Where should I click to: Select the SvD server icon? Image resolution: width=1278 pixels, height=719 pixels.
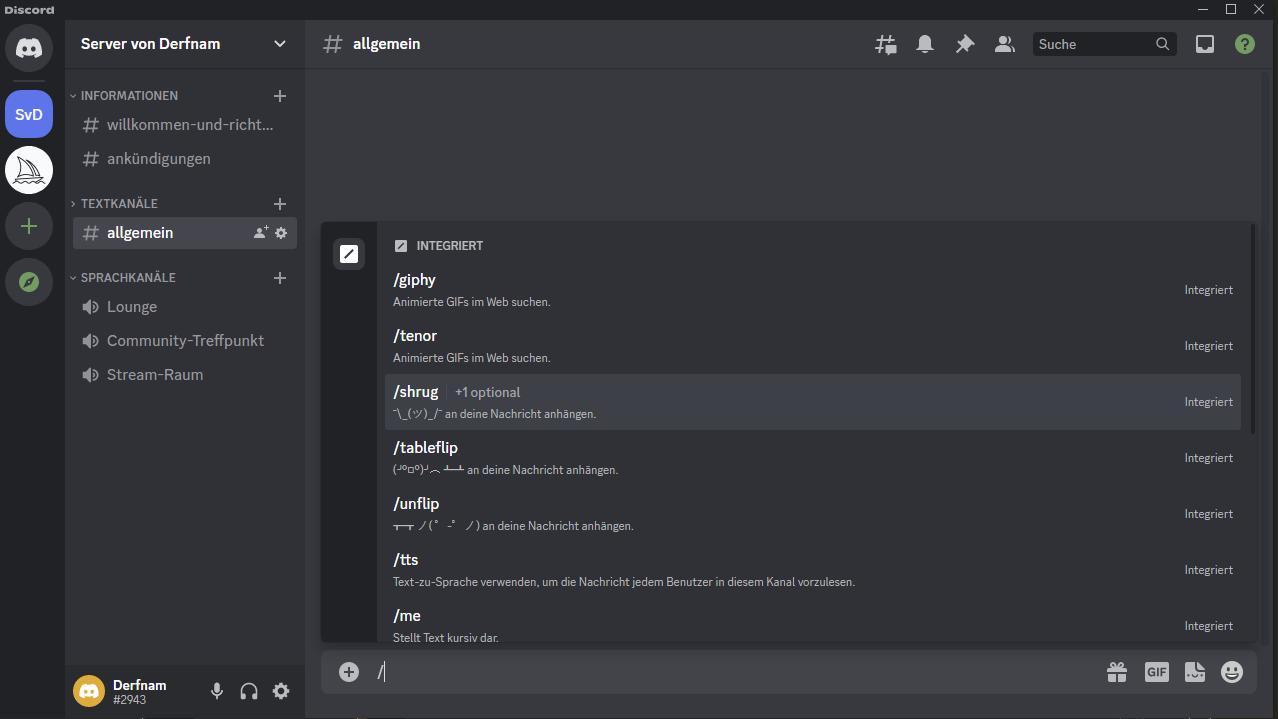point(29,114)
